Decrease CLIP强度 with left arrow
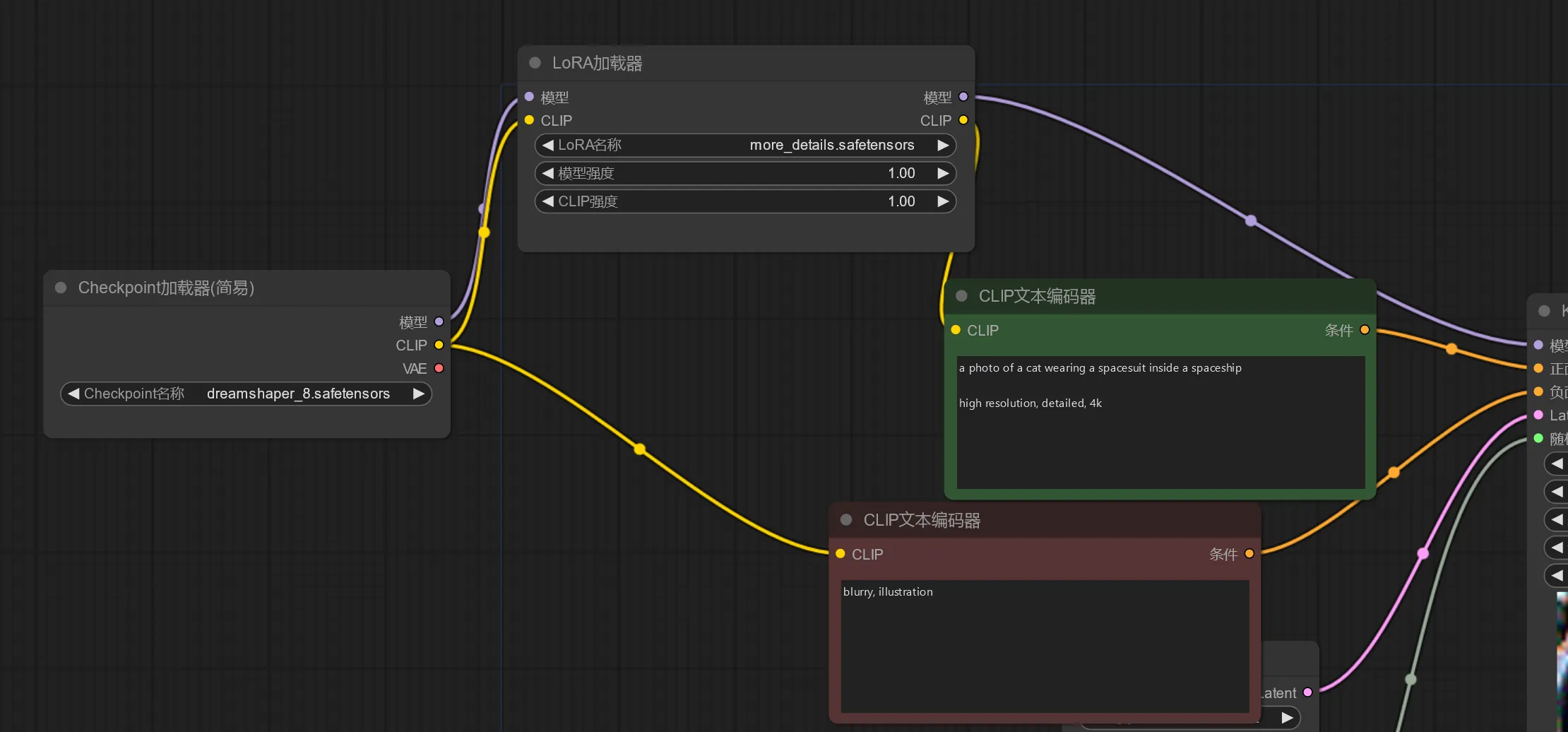The height and width of the screenshot is (732, 1568). coord(547,201)
